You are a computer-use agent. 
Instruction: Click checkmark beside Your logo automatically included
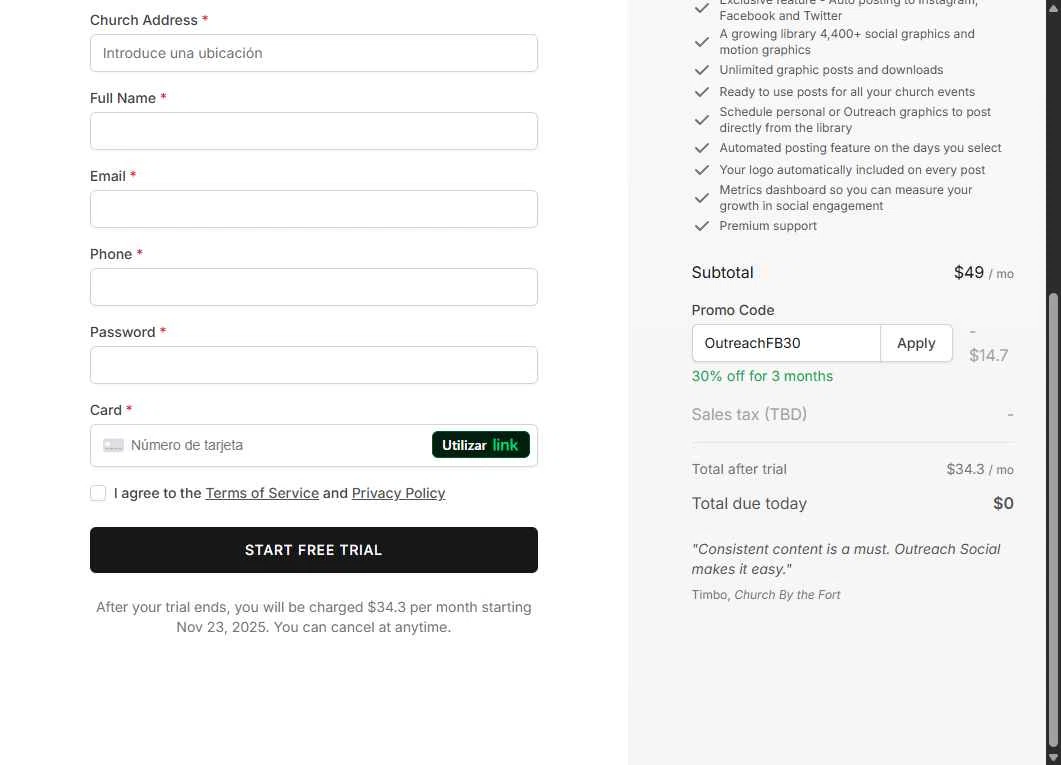pos(702,170)
